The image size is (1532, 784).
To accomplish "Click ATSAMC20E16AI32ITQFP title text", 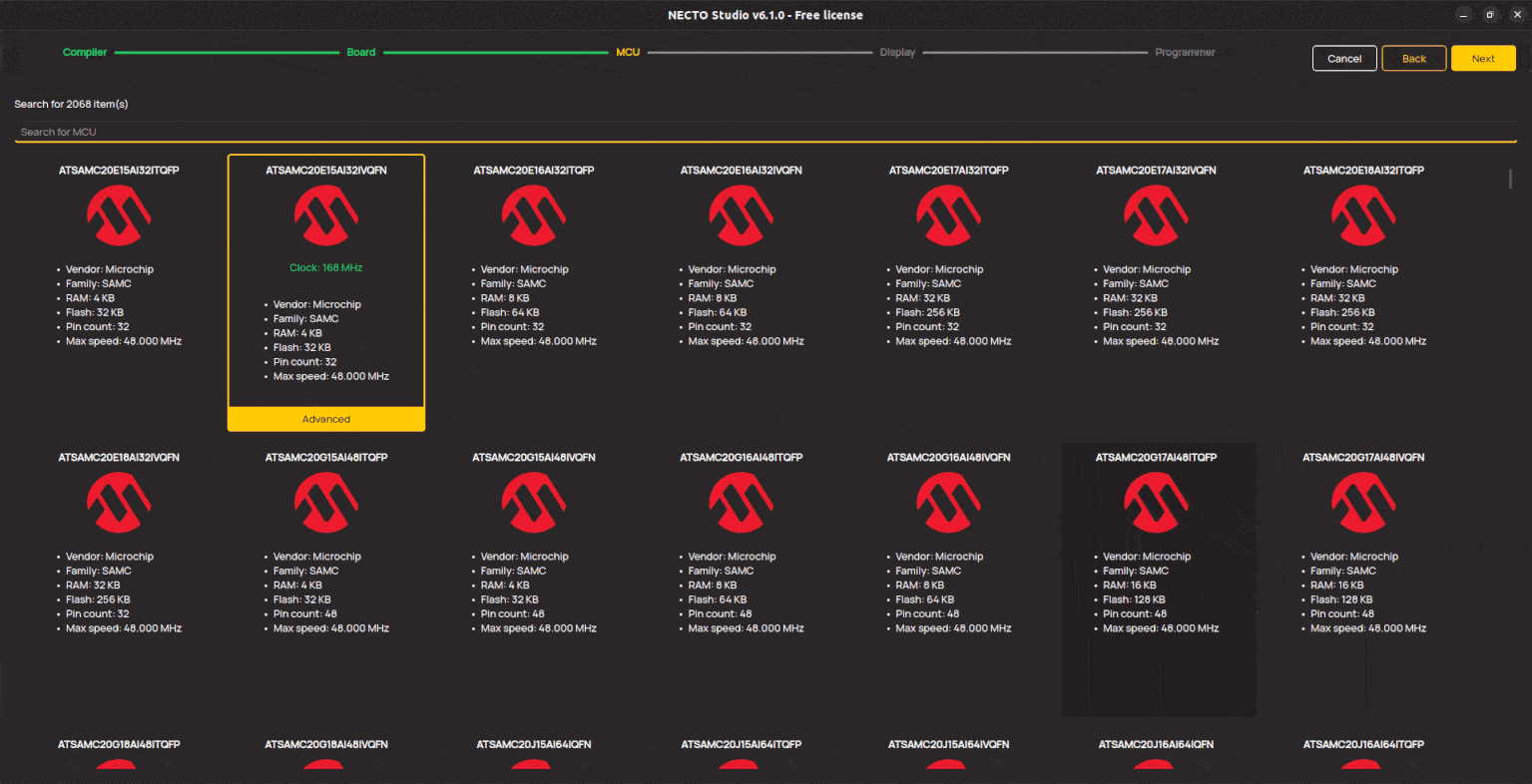I will (534, 171).
